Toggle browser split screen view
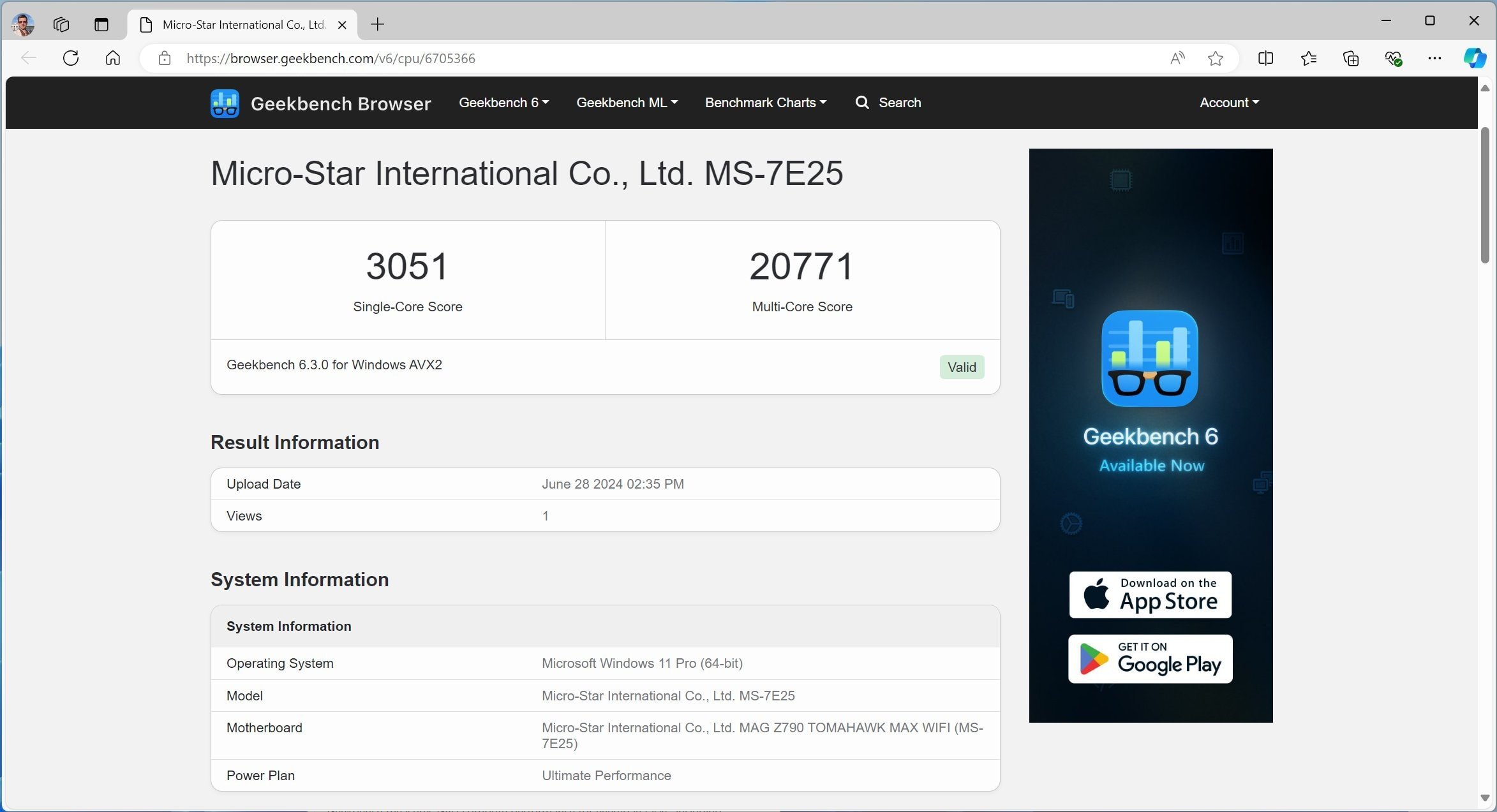Screen dimensions: 1497x812 (x=1264, y=57)
